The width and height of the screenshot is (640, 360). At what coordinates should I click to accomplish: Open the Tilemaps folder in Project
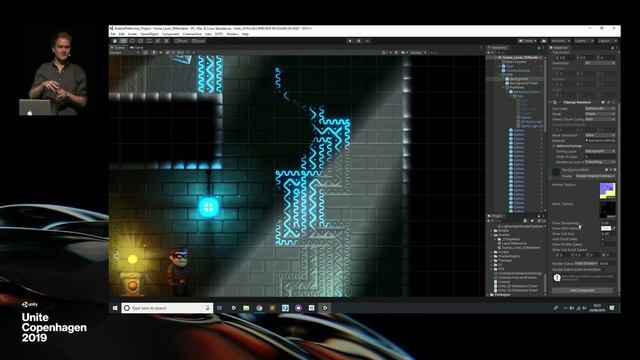point(505,260)
